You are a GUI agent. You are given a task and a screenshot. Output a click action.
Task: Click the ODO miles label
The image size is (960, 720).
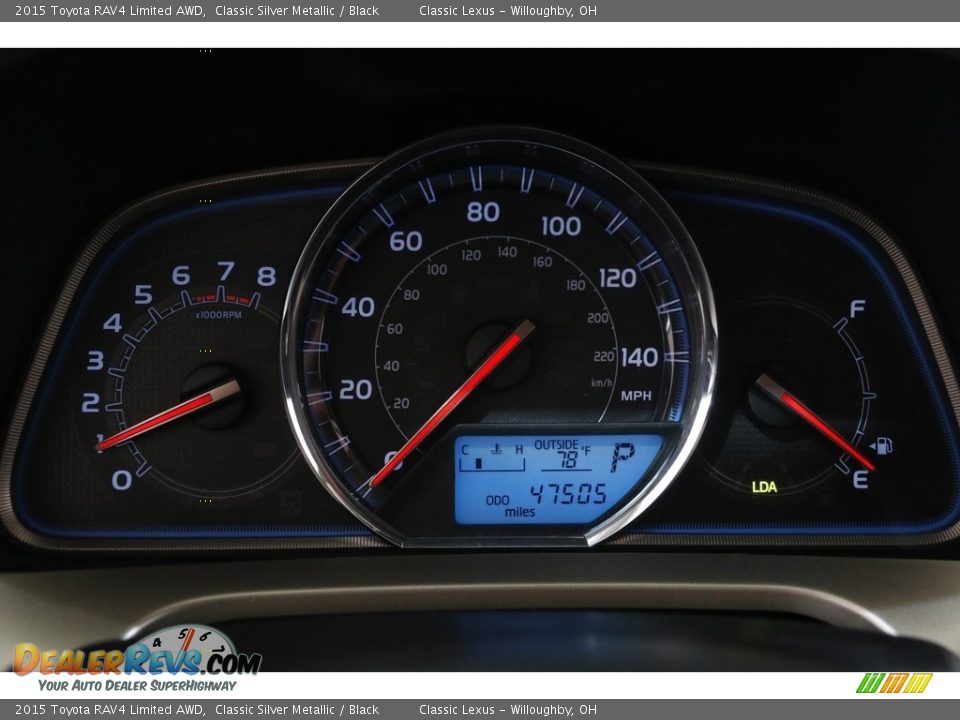510,506
